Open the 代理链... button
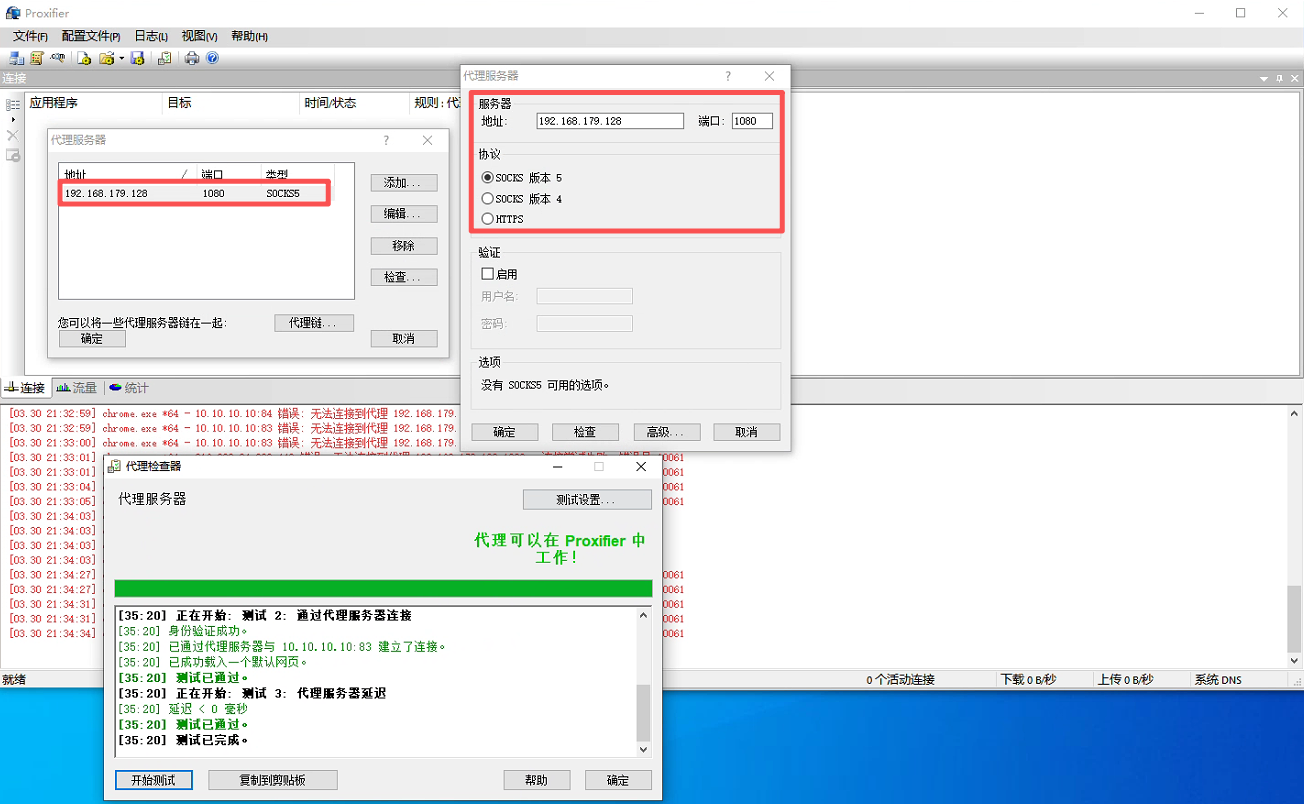Image resolution: width=1304 pixels, height=804 pixels. [314, 323]
